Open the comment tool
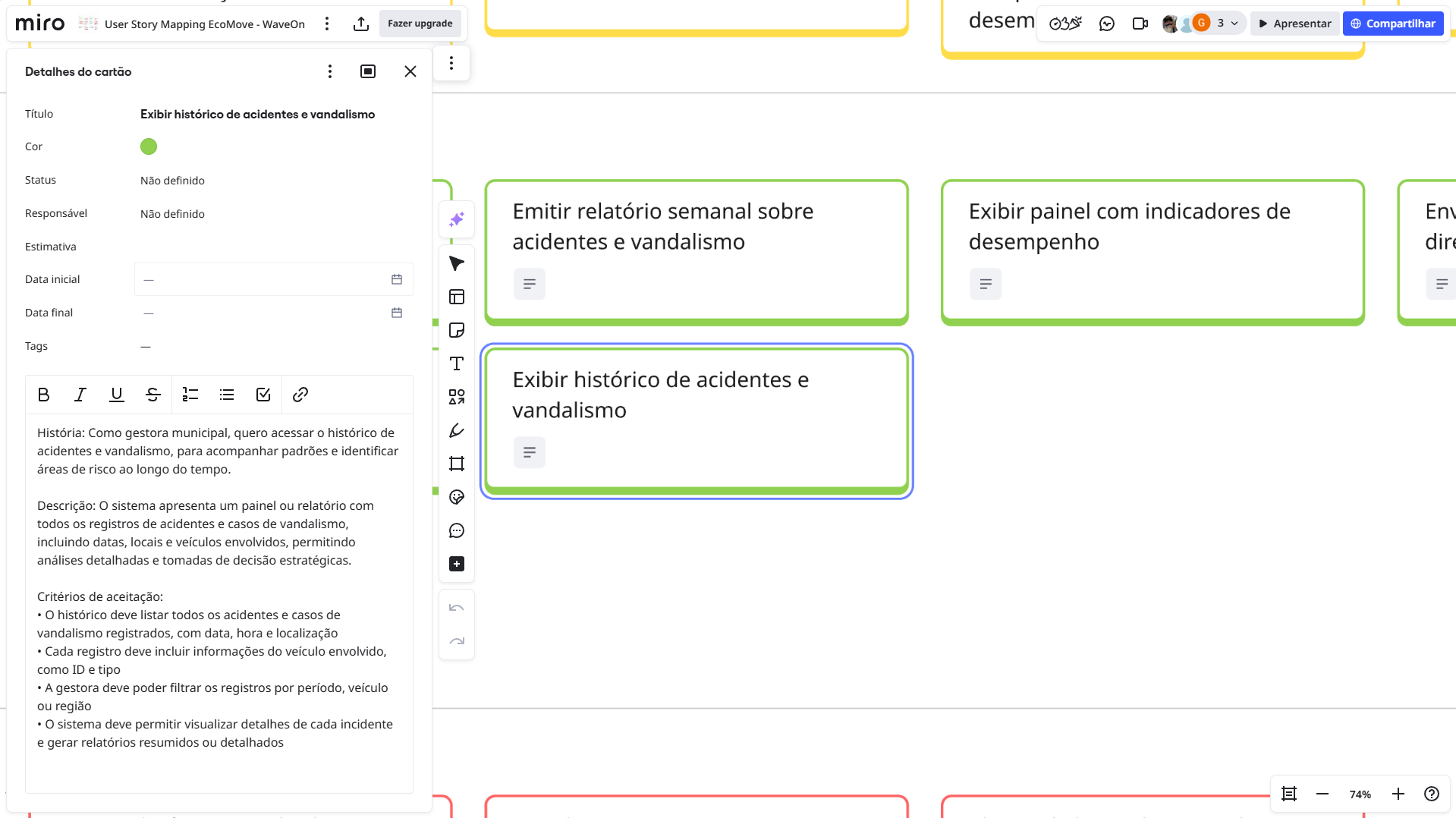This screenshot has height=818, width=1456. 456,530
